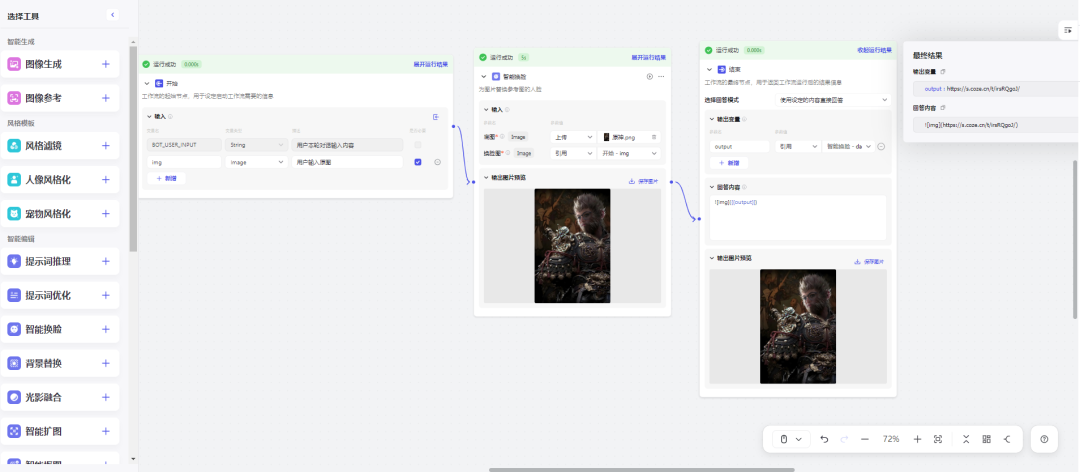The width and height of the screenshot is (1080, 472).
Task: Add the 背景替换 tool with its plus icon
Action: tap(105, 363)
